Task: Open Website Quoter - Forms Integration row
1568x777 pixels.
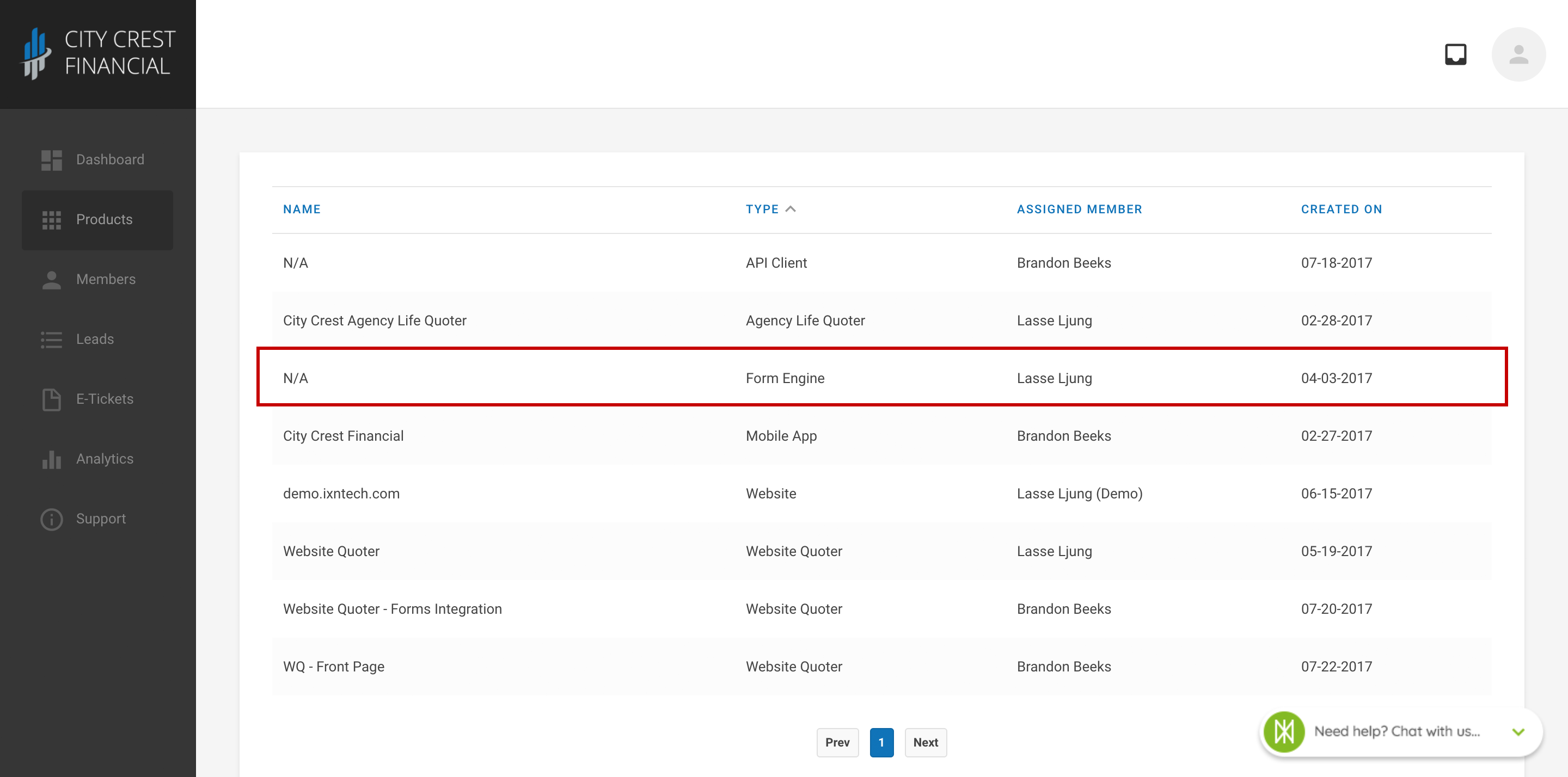Action: pyautogui.click(x=881, y=609)
